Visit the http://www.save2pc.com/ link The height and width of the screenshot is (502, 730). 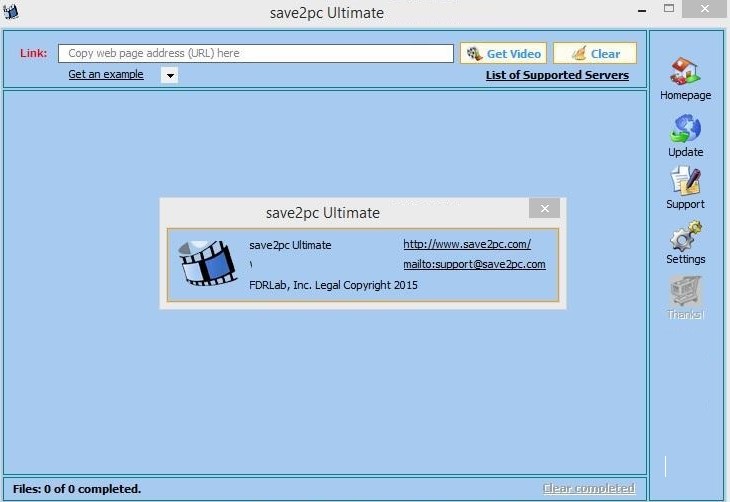pyautogui.click(x=467, y=244)
